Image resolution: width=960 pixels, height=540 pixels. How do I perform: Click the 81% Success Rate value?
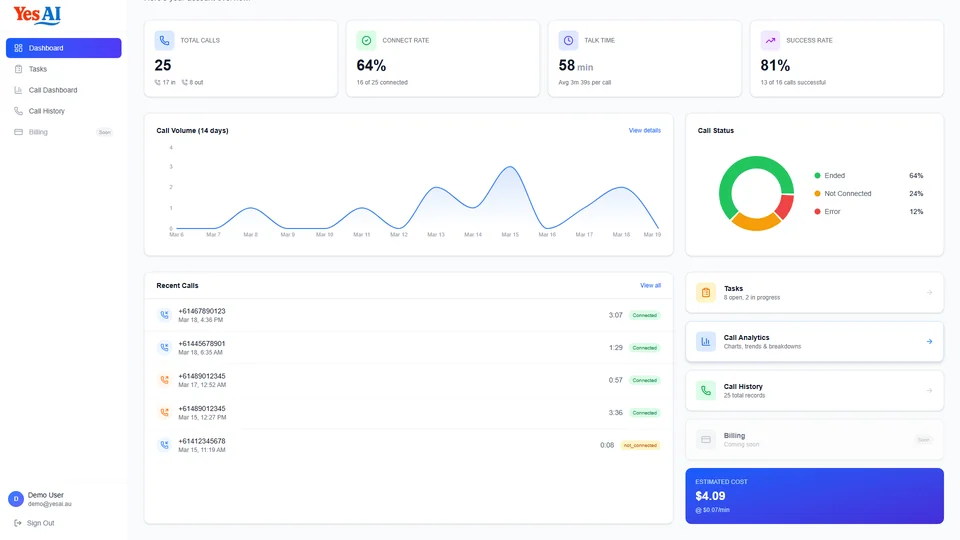pos(775,66)
